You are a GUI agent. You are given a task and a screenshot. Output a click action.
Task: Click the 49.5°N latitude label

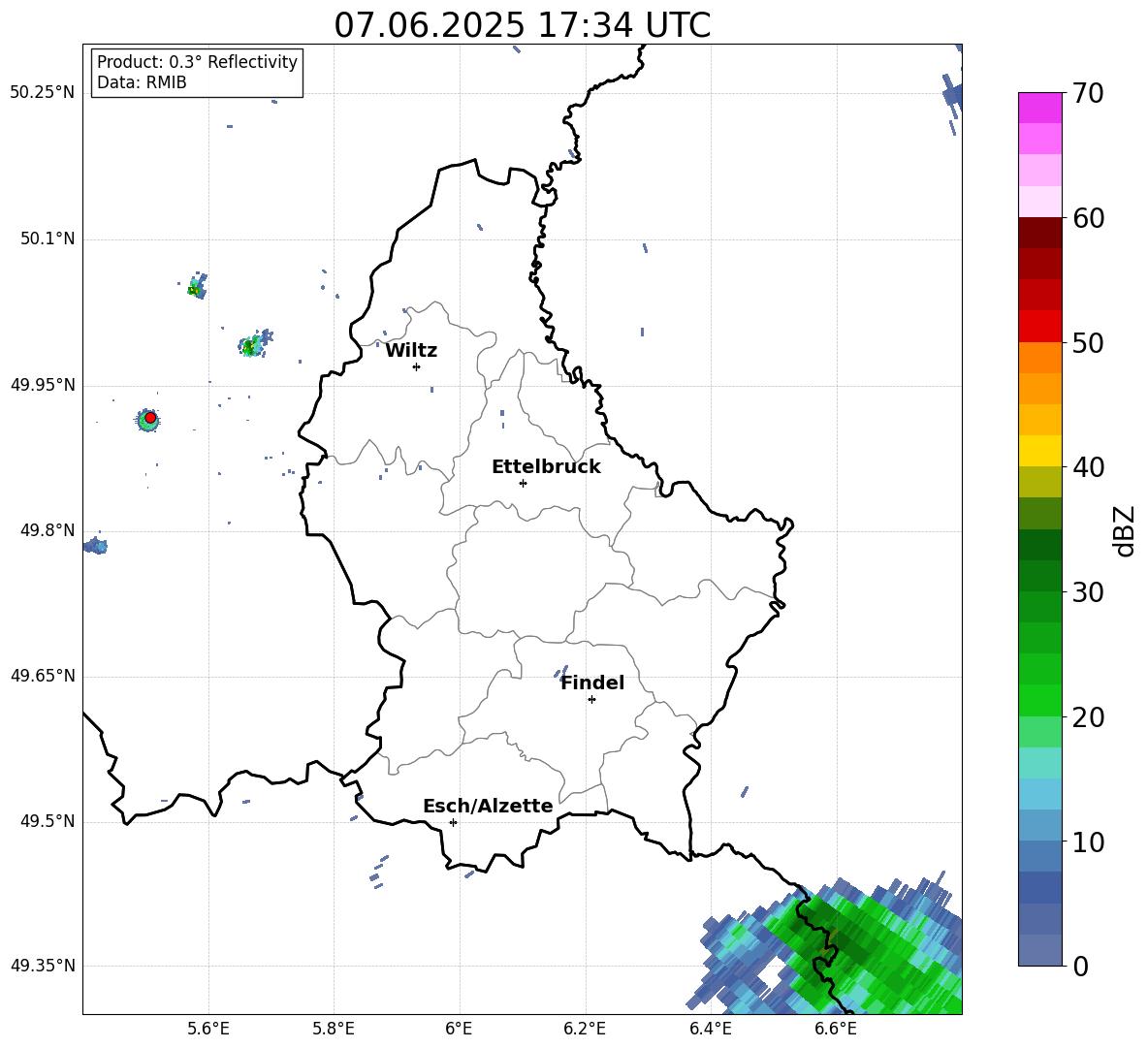tap(48, 821)
